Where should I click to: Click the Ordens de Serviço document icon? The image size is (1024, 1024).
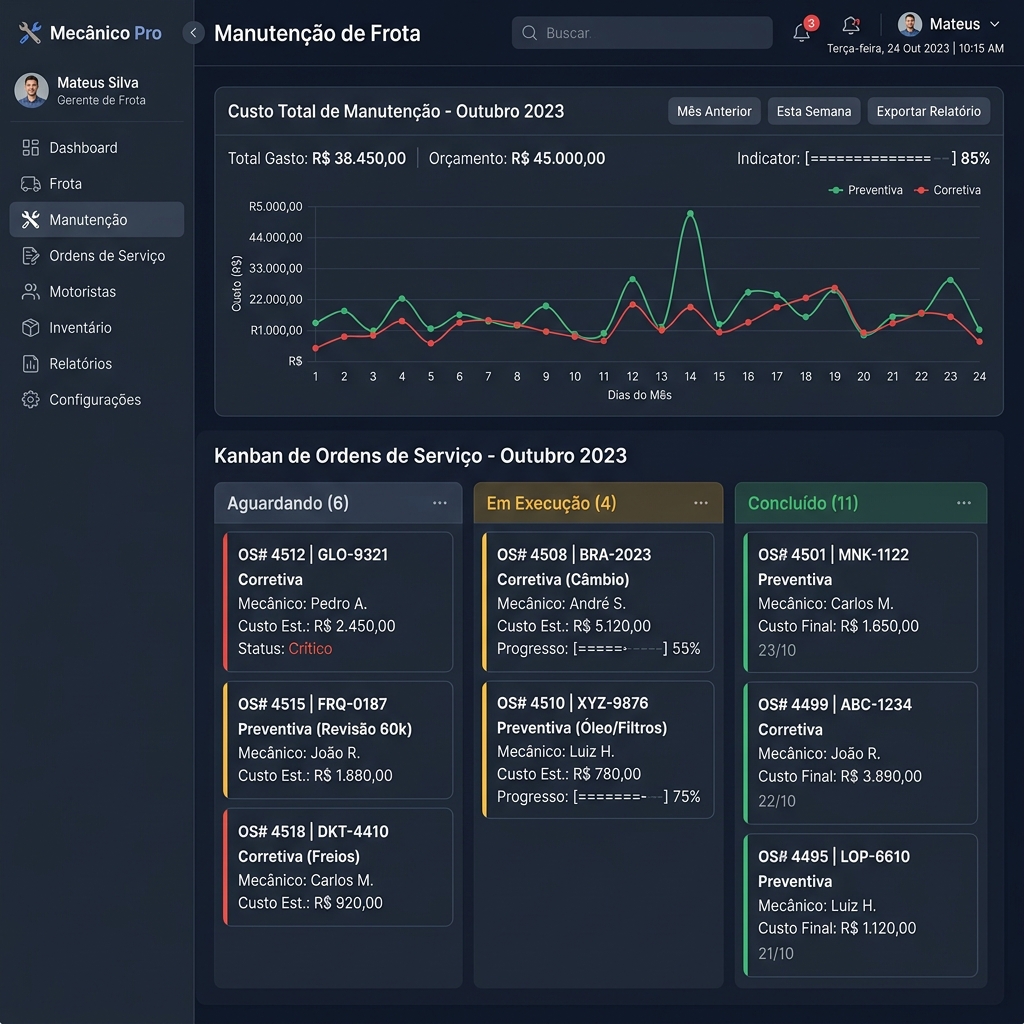[31, 256]
